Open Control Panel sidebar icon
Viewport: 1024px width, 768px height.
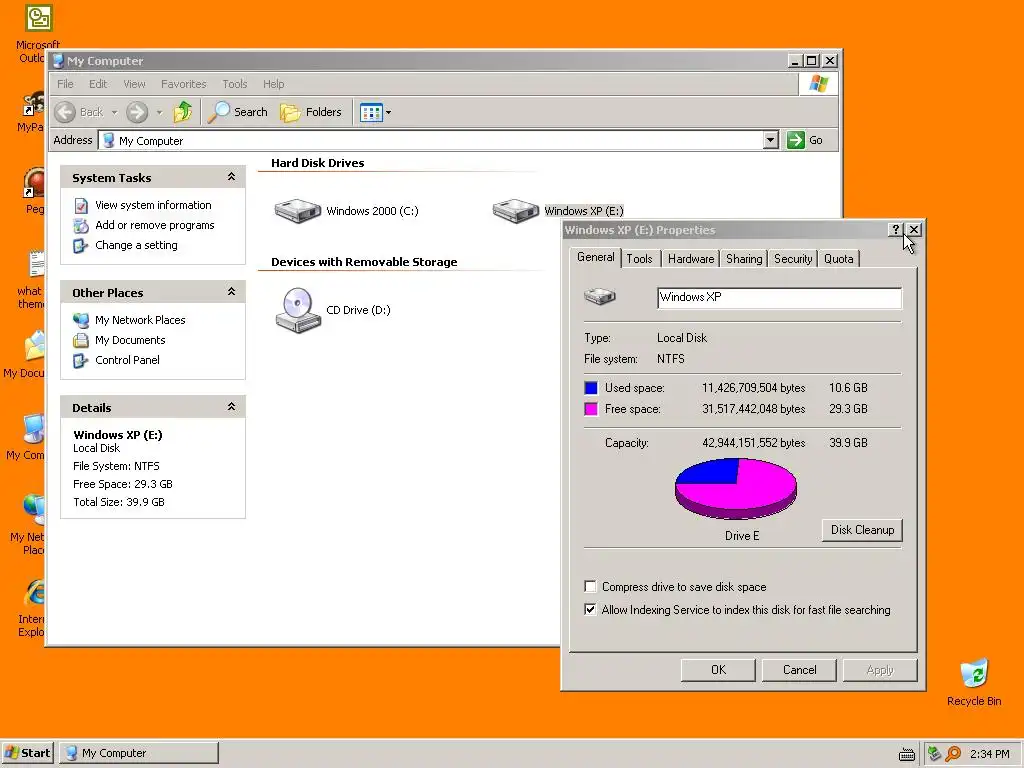(81, 360)
